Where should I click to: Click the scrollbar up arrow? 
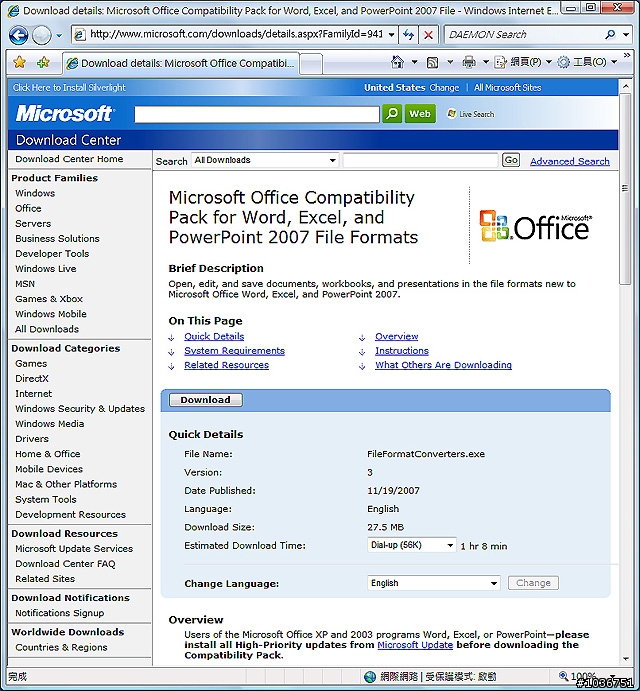click(x=625, y=87)
